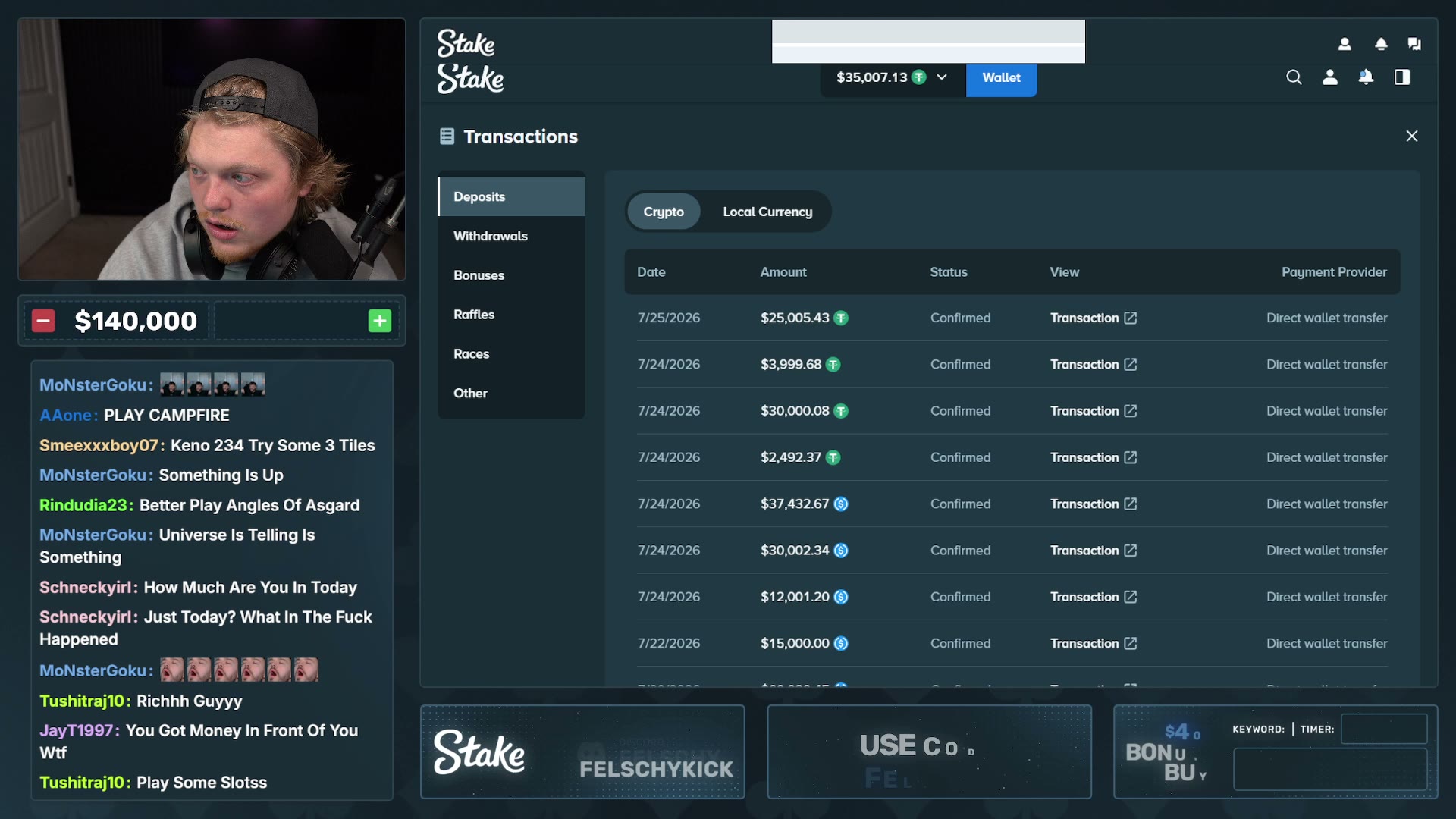
Task: Click the external-link icon in the $30,002.34 row
Action: tap(1131, 551)
